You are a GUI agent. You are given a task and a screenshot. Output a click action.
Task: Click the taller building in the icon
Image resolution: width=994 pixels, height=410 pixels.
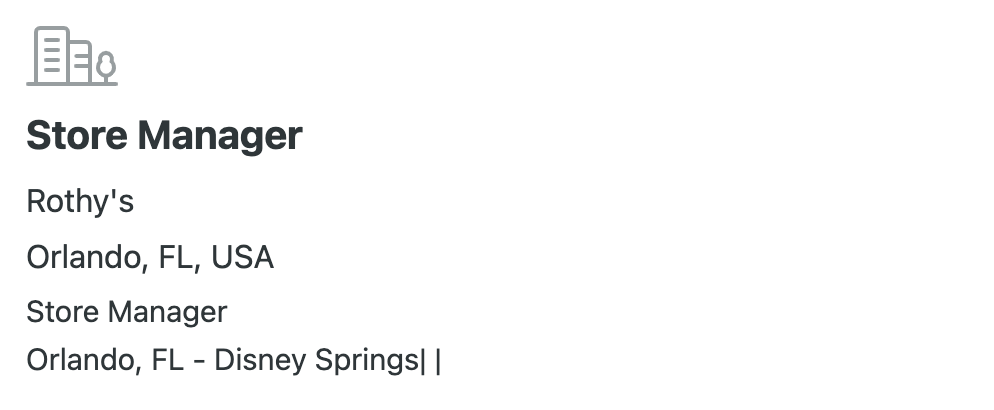point(52,55)
